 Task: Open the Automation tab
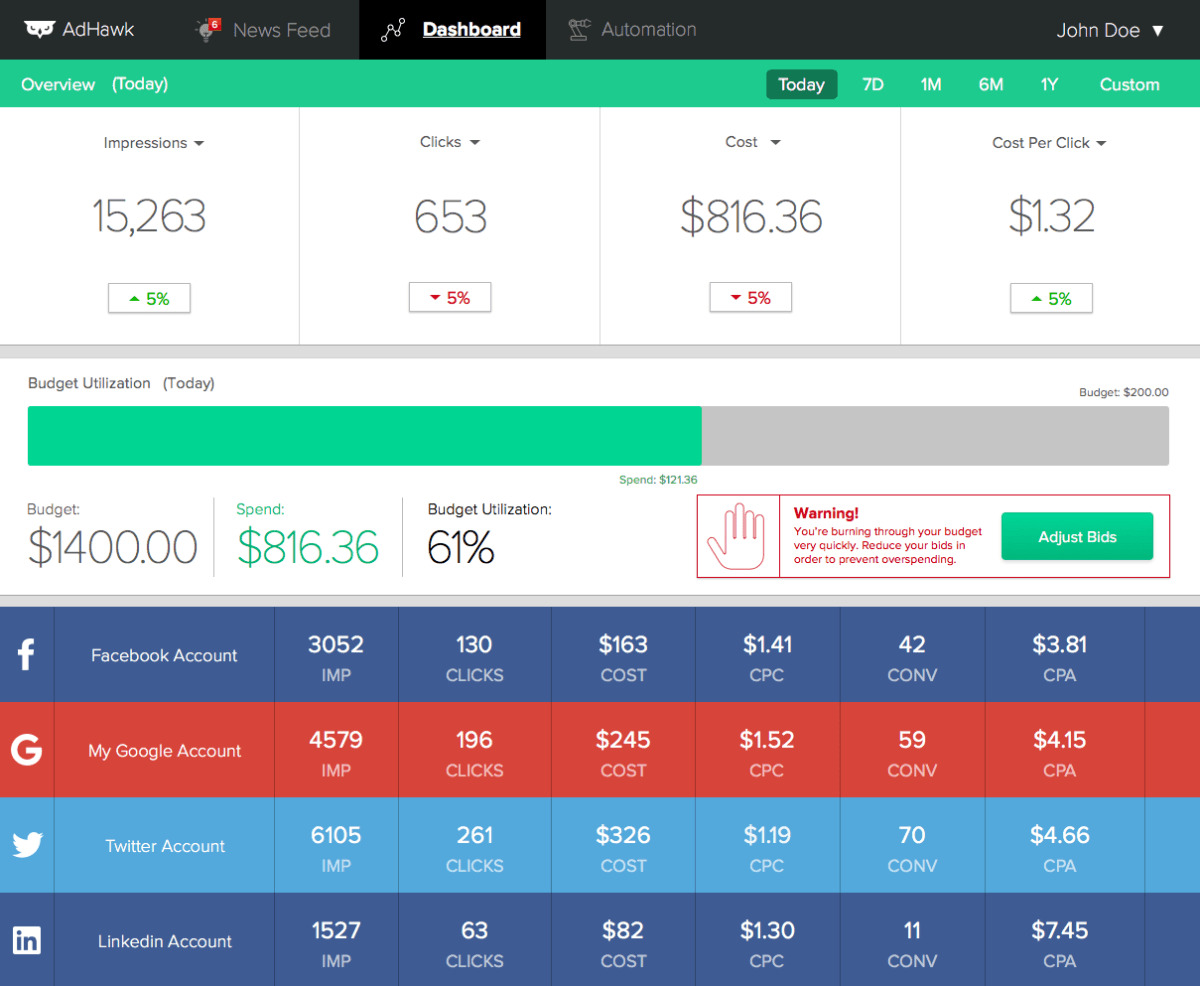click(x=648, y=30)
